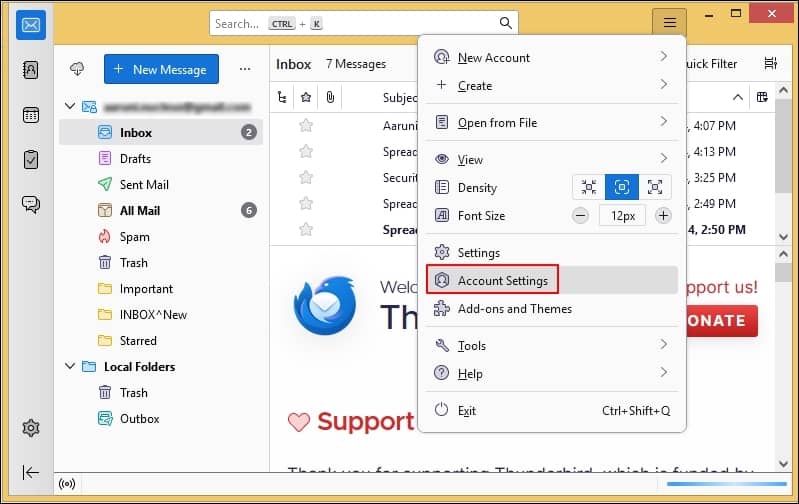Collapse the spaces toolbar
The image size is (799, 504).
point(31,472)
